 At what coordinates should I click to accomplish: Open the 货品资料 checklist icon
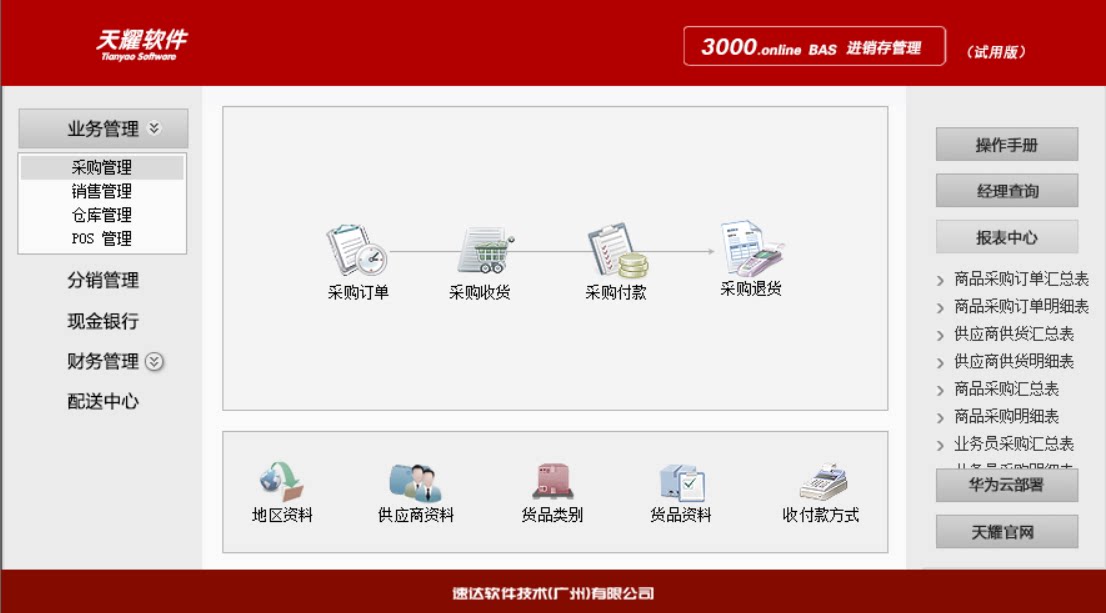pyautogui.click(x=681, y=482)
